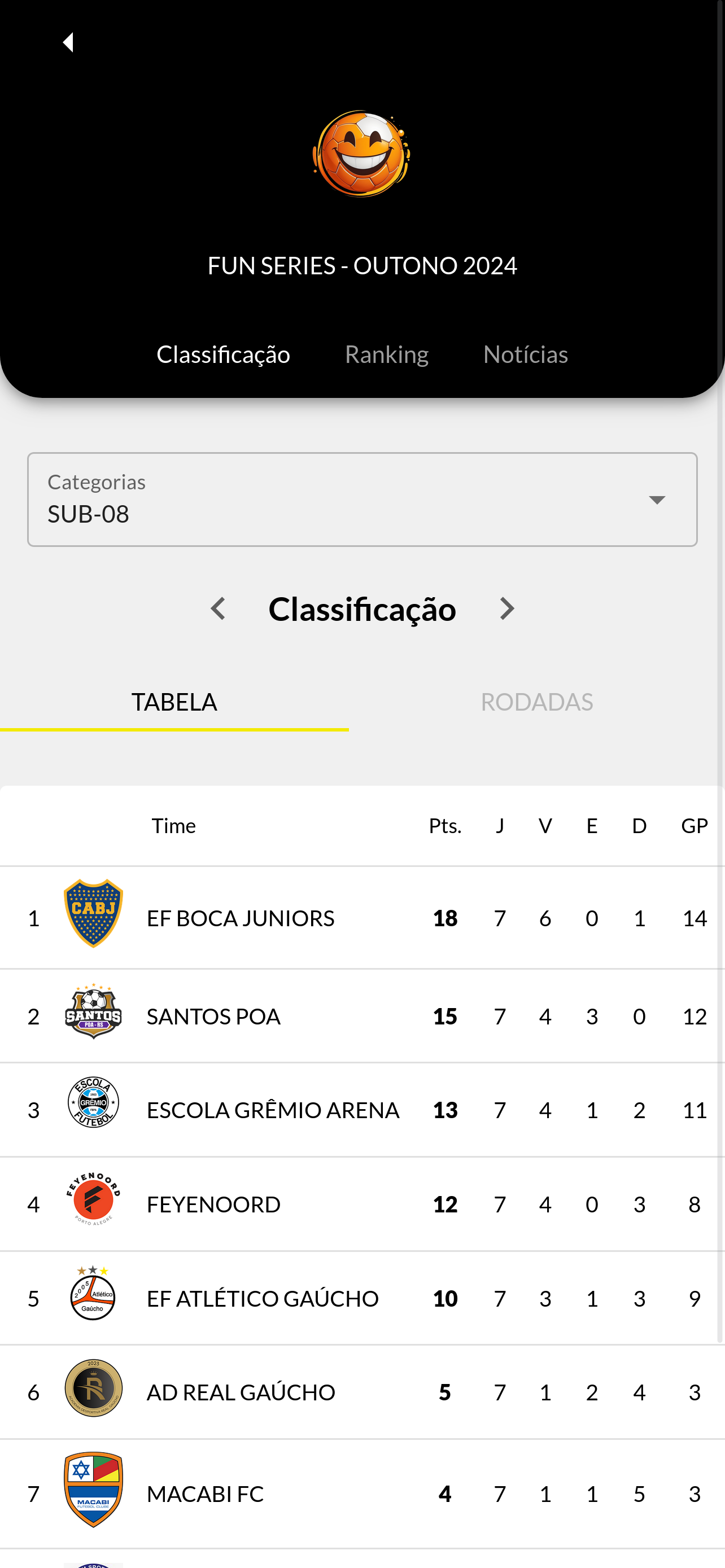Tap the Atlético Gaúcho team badge
This screenshot has width=725, height=1568.
(93, 1293)
